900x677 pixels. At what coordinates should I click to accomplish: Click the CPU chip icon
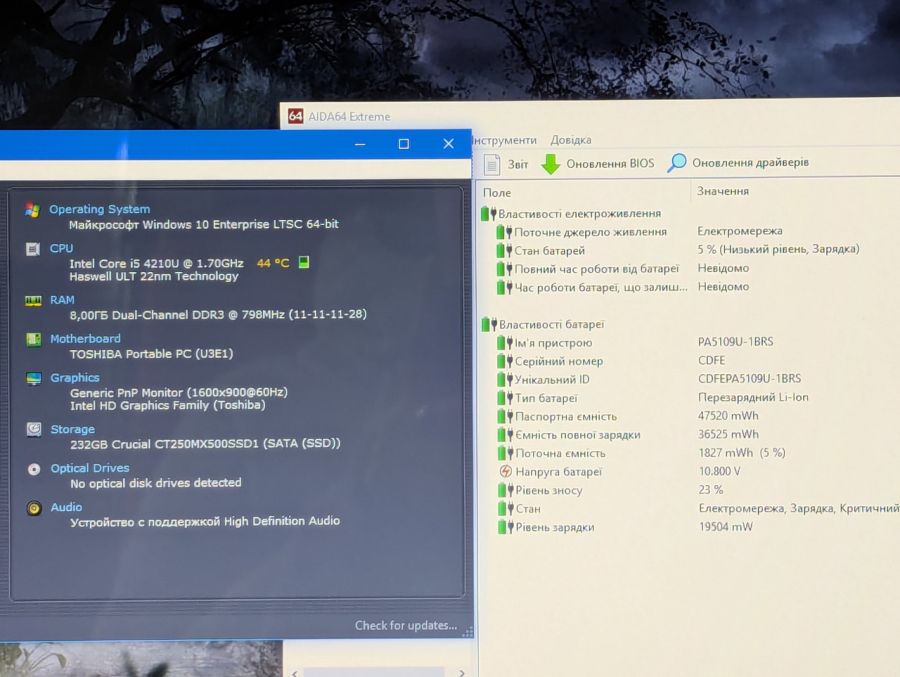point(33,249)
